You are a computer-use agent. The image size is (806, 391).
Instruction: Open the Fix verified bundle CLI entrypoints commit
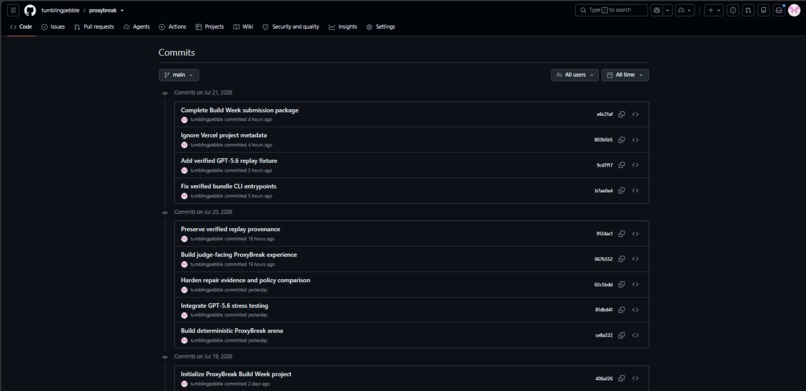click(x=228, y=186)
